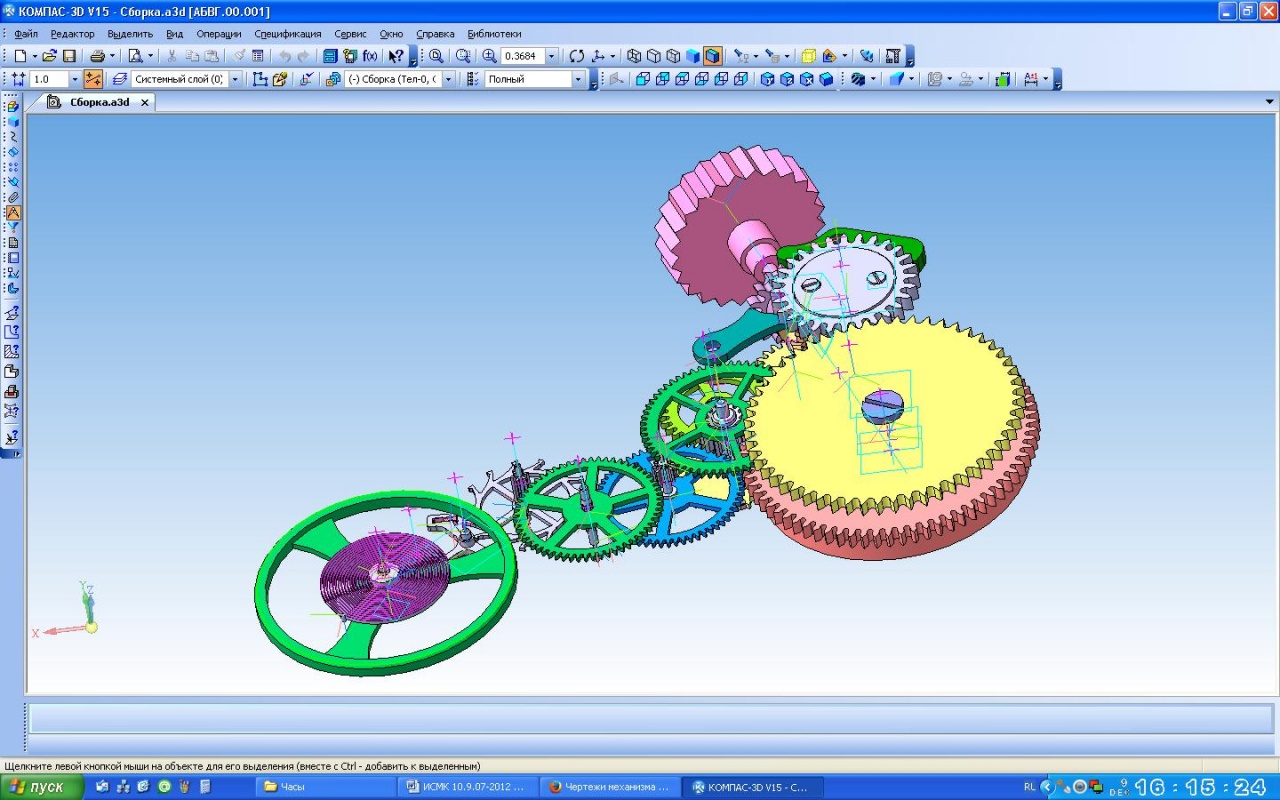Select the filter funnel icon in left sidebar
The image size is (1280, 800).
pyautogui.click(x=13, y=227)
